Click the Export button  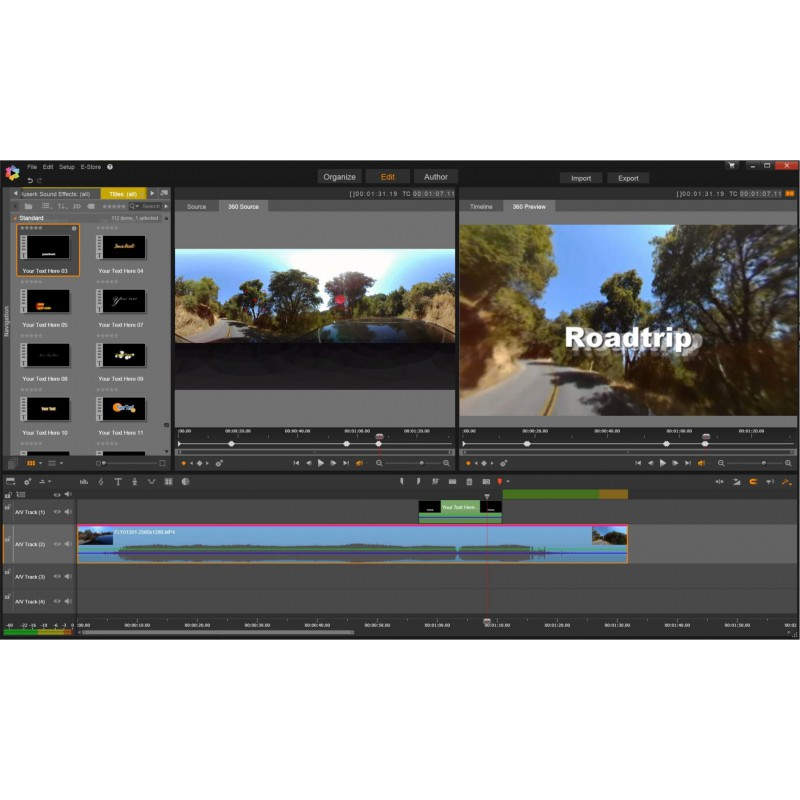[628, 178]
